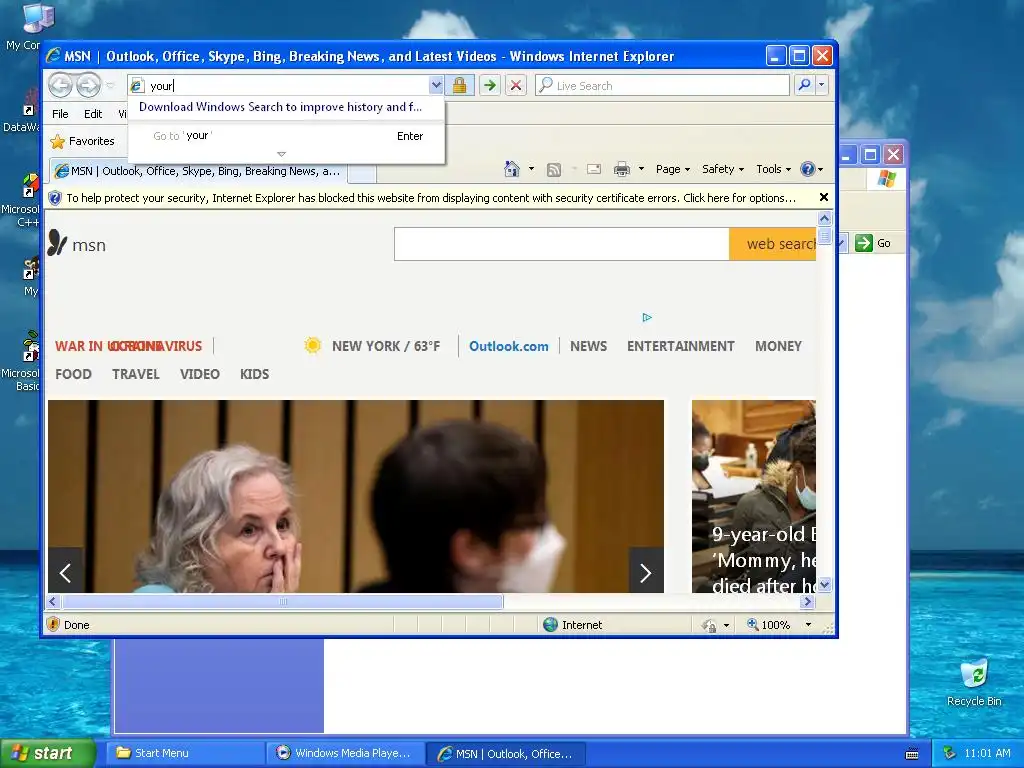Open the NEW YORK / 63°F weather link
This screenshot has width=1024, height=768.
coord(386,346)
